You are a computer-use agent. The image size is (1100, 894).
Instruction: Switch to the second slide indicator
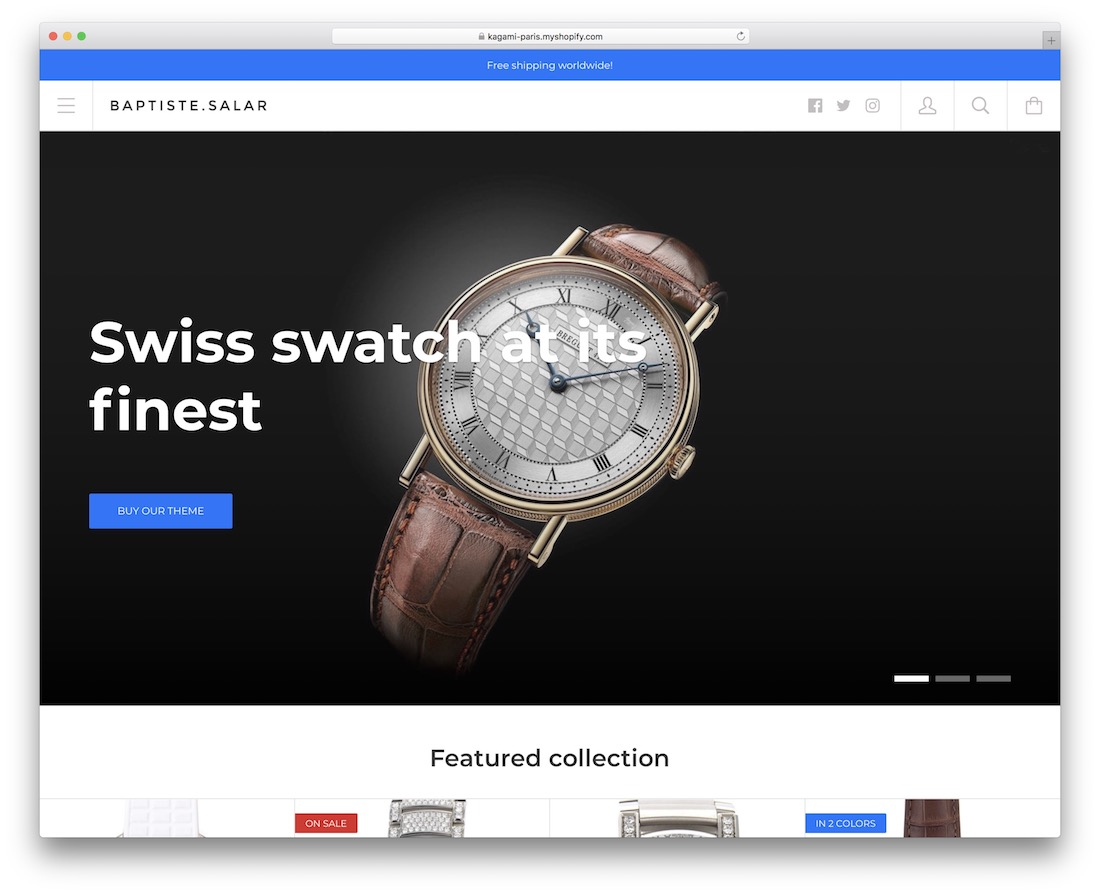(952, 679)
